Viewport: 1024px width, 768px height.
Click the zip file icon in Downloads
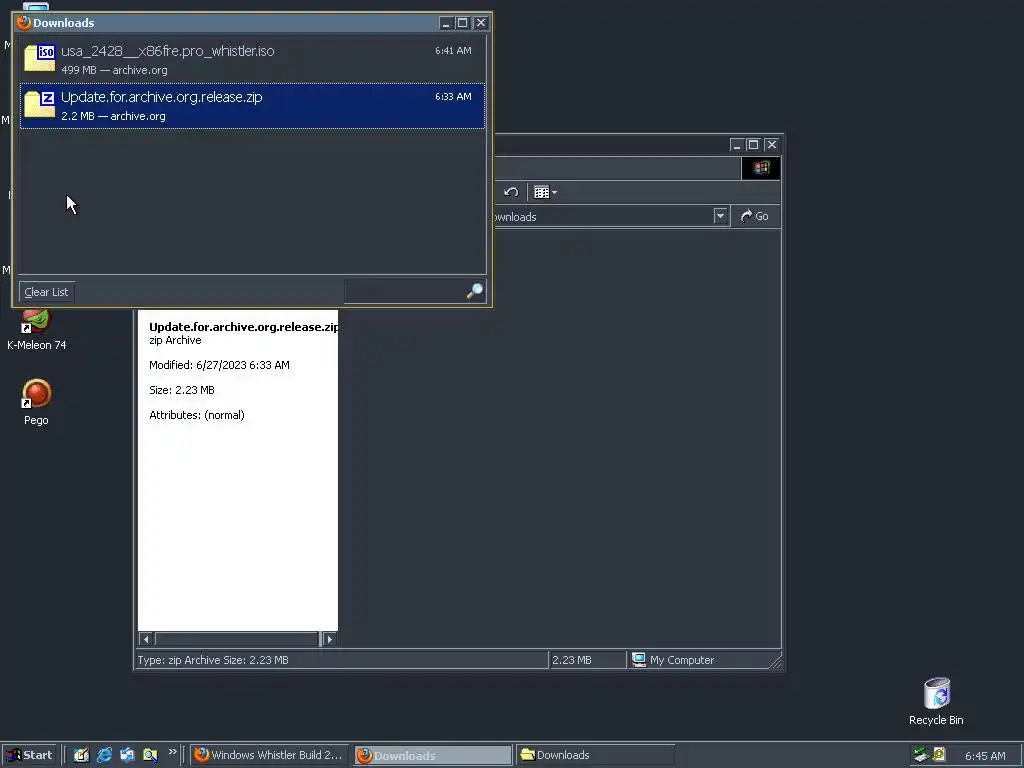pos(40,104)
